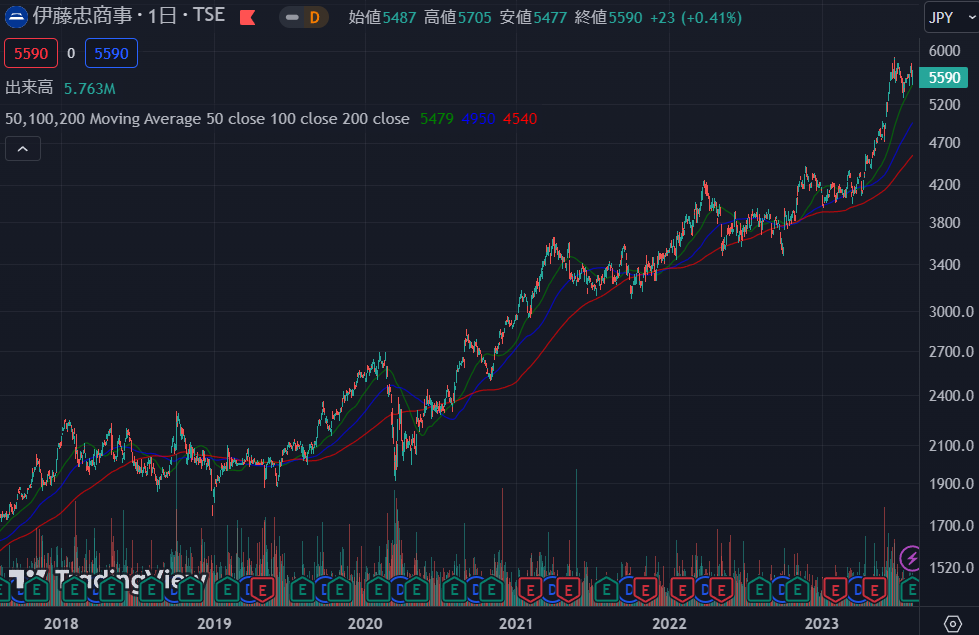979x635 pixels.
Task: Click the 4200 price axis label
Action: tap(944, 185)
